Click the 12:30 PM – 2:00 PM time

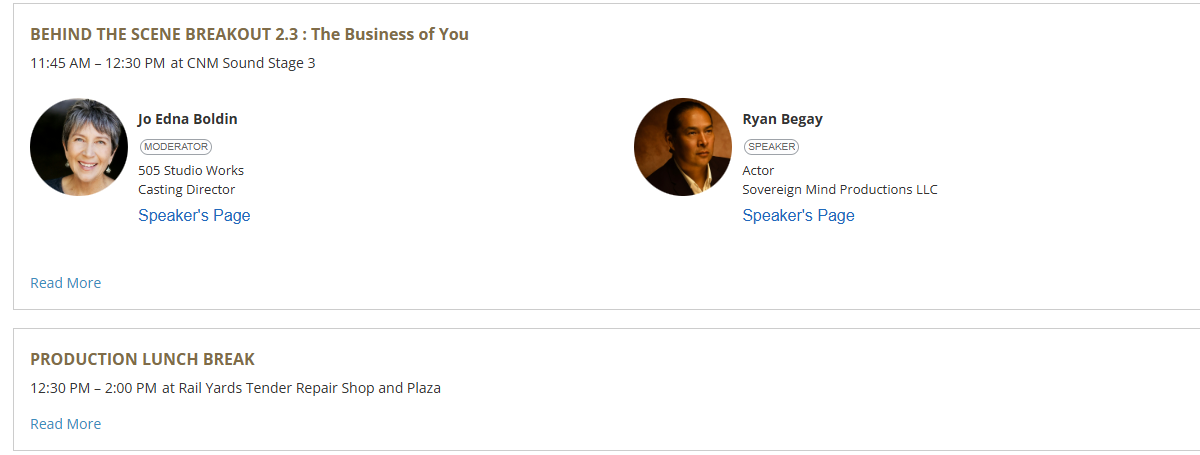tap(94, 388)
